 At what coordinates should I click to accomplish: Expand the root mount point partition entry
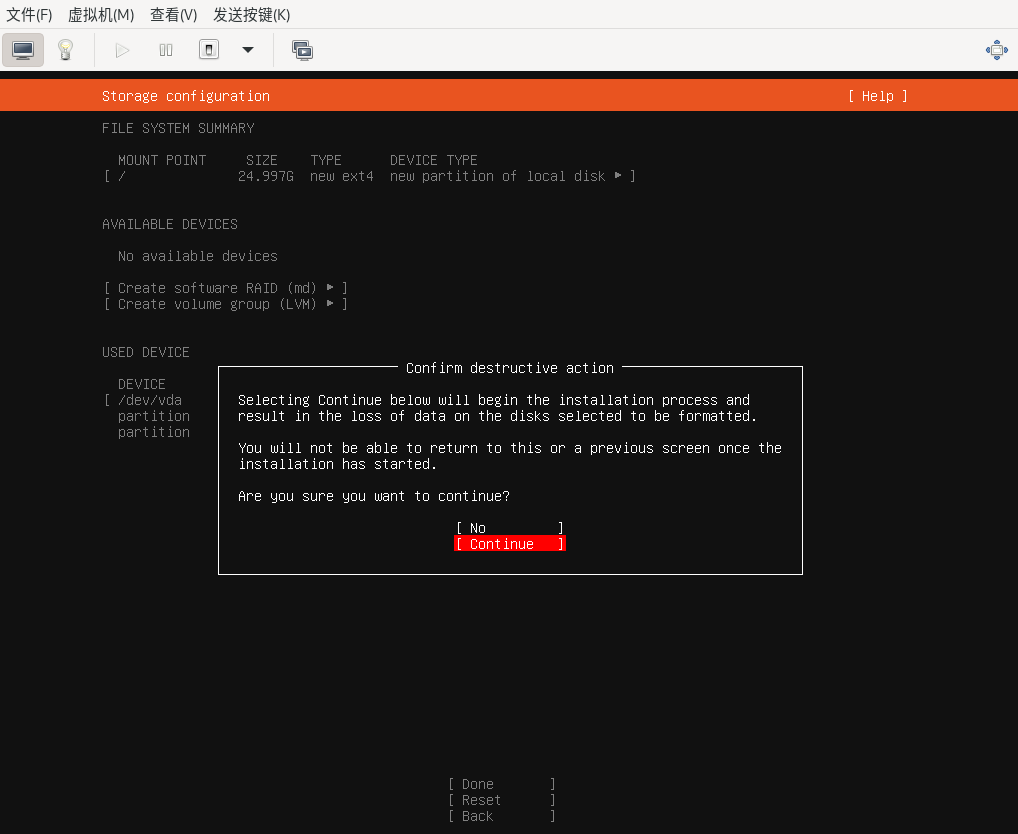pos(370,176)
